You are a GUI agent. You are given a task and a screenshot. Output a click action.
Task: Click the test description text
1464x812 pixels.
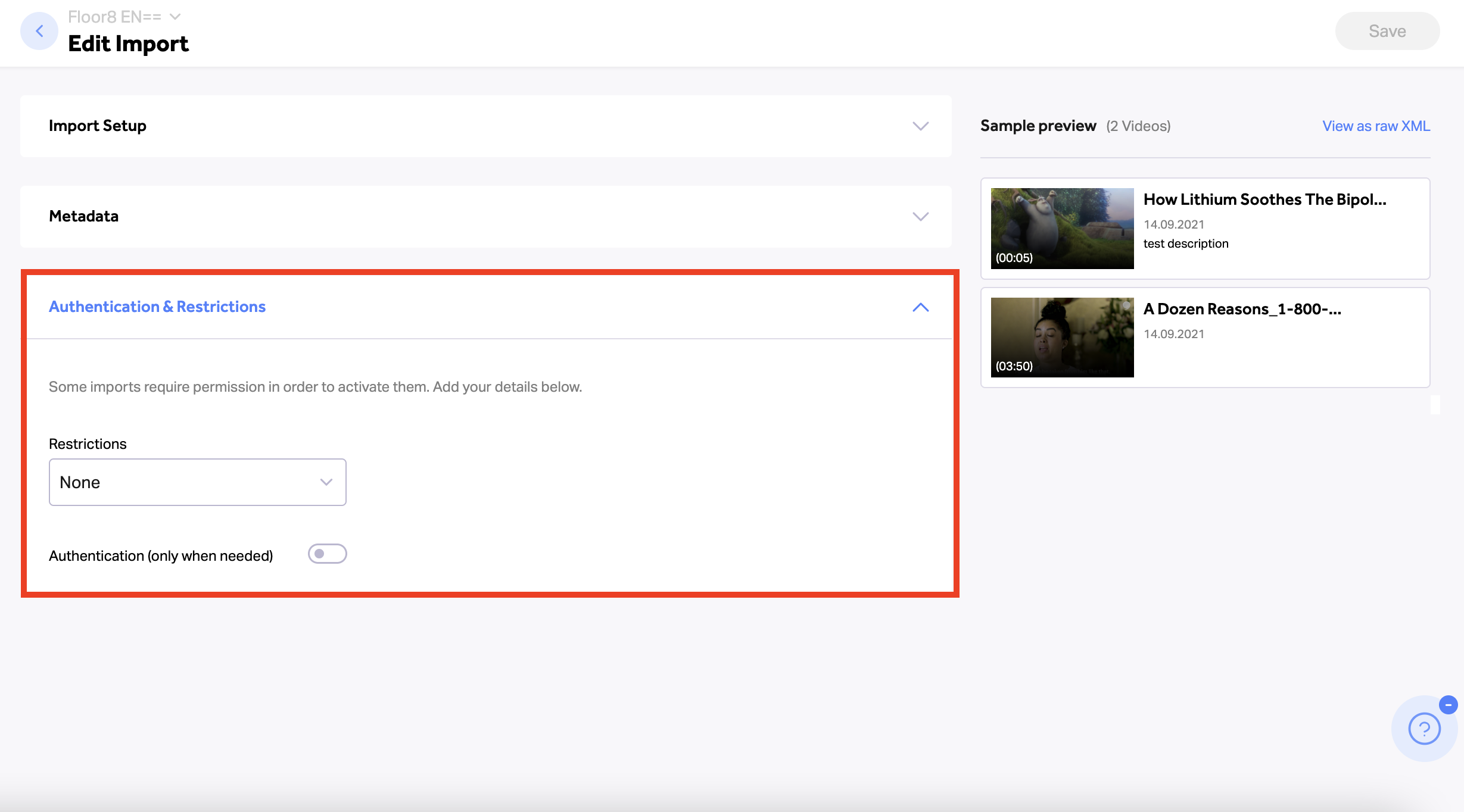(1186, 243)
